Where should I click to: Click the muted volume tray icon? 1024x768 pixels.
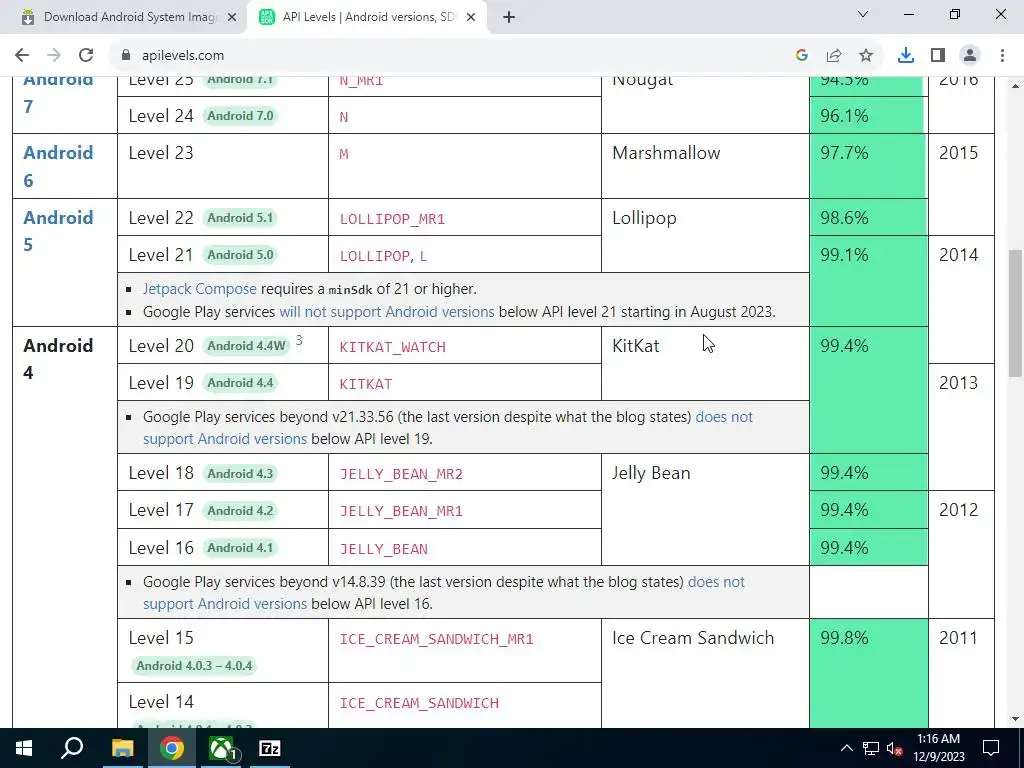click(x=894, y=748)
